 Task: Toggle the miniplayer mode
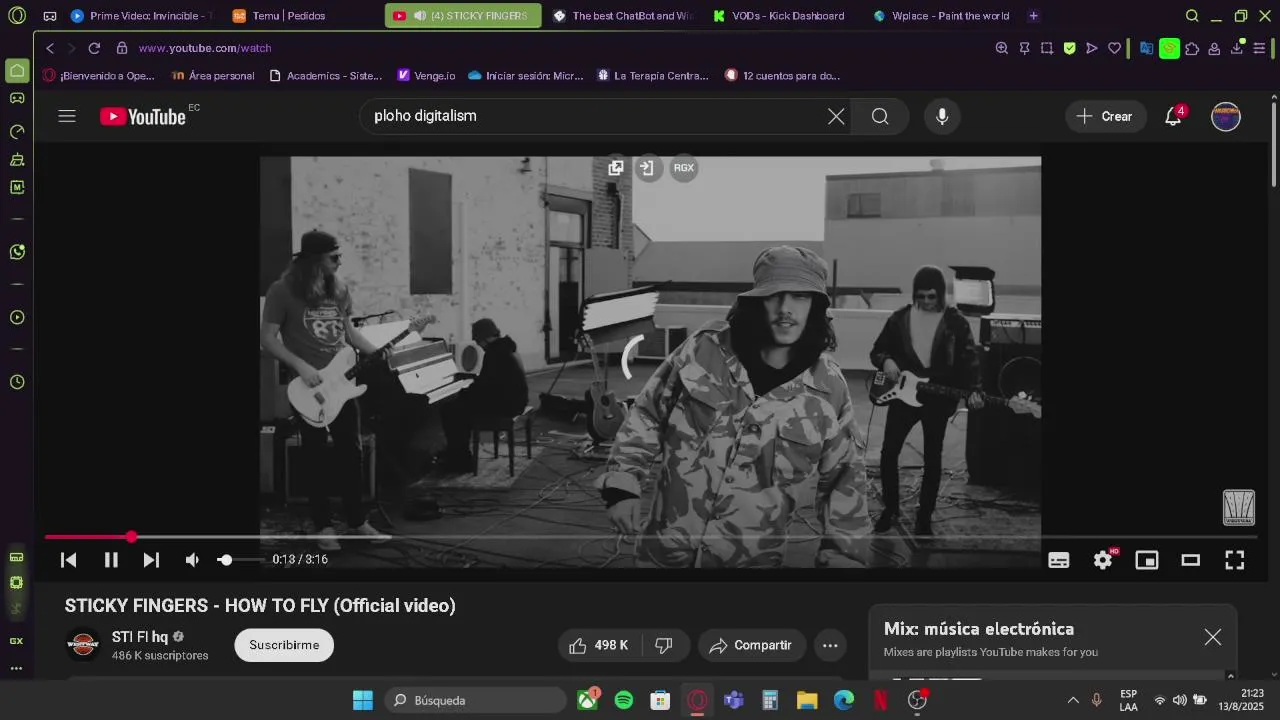[x=1147, y=560]
